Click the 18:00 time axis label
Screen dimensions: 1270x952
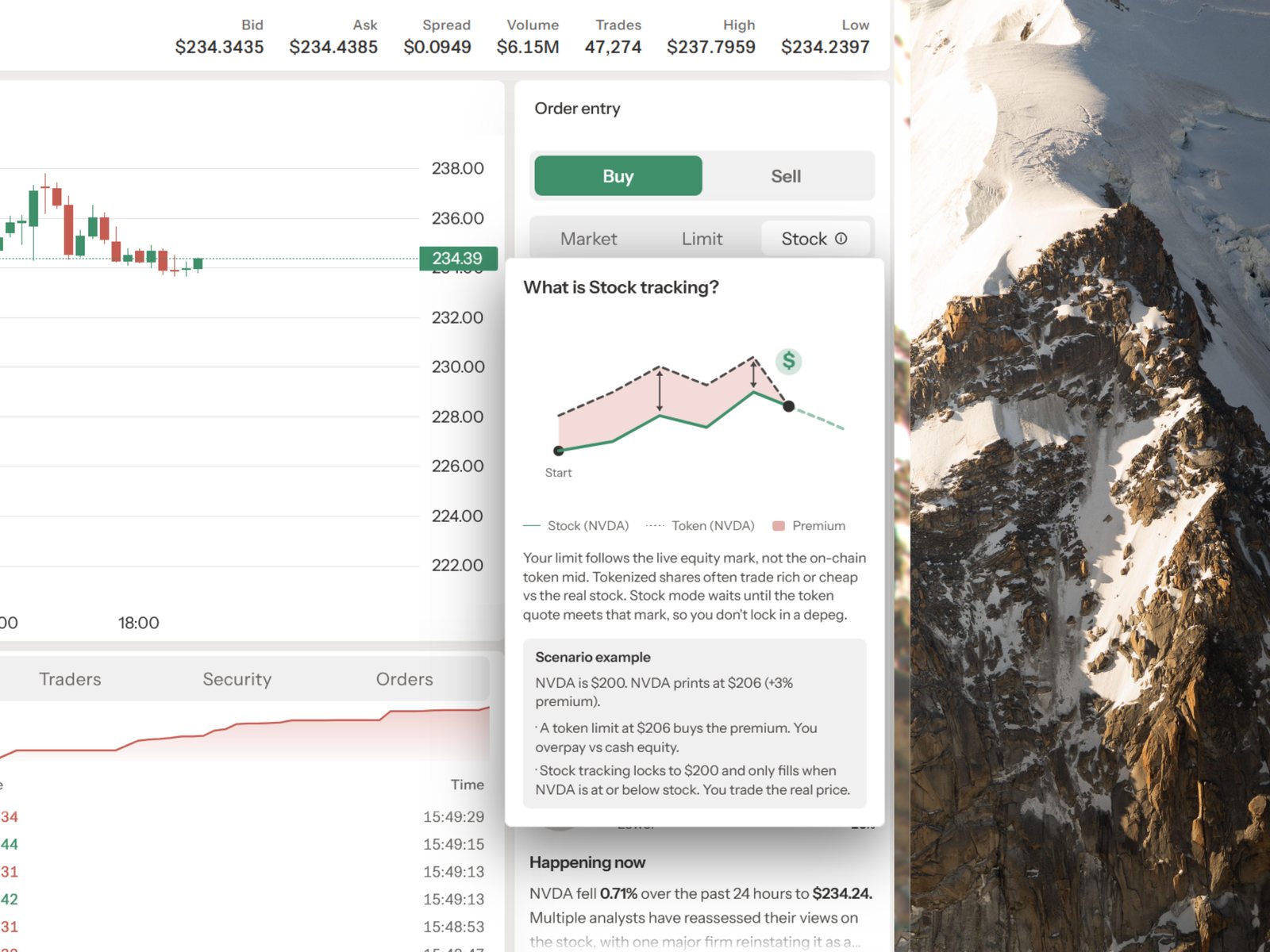coord(139,623)
